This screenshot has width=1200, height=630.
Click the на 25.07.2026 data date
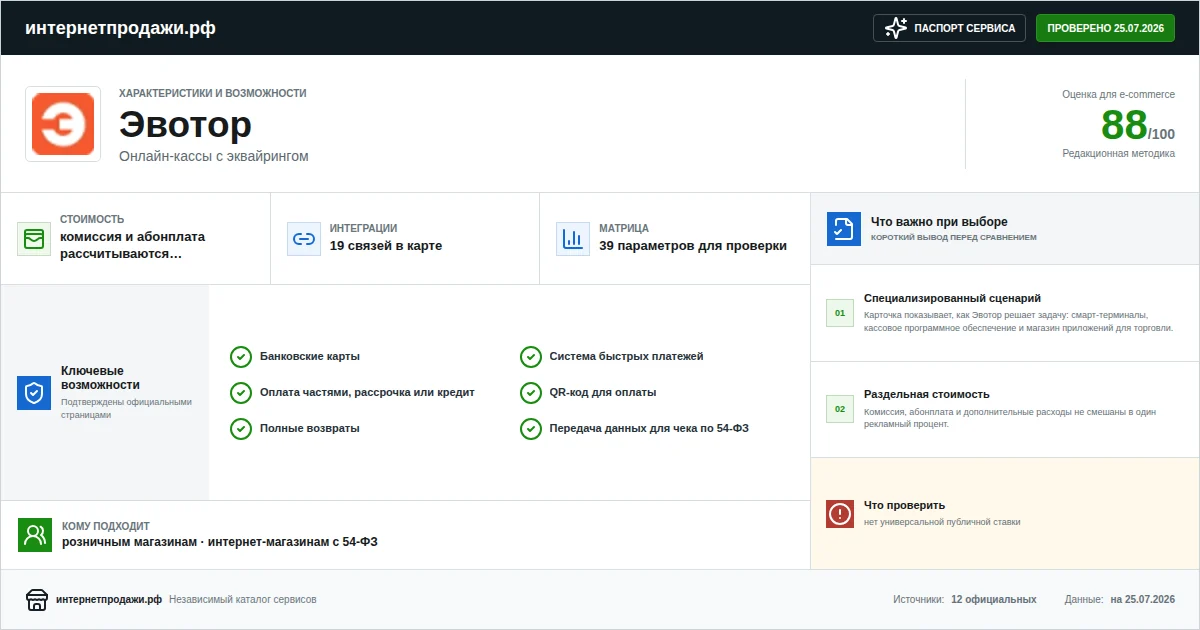tap(1142, 600)
